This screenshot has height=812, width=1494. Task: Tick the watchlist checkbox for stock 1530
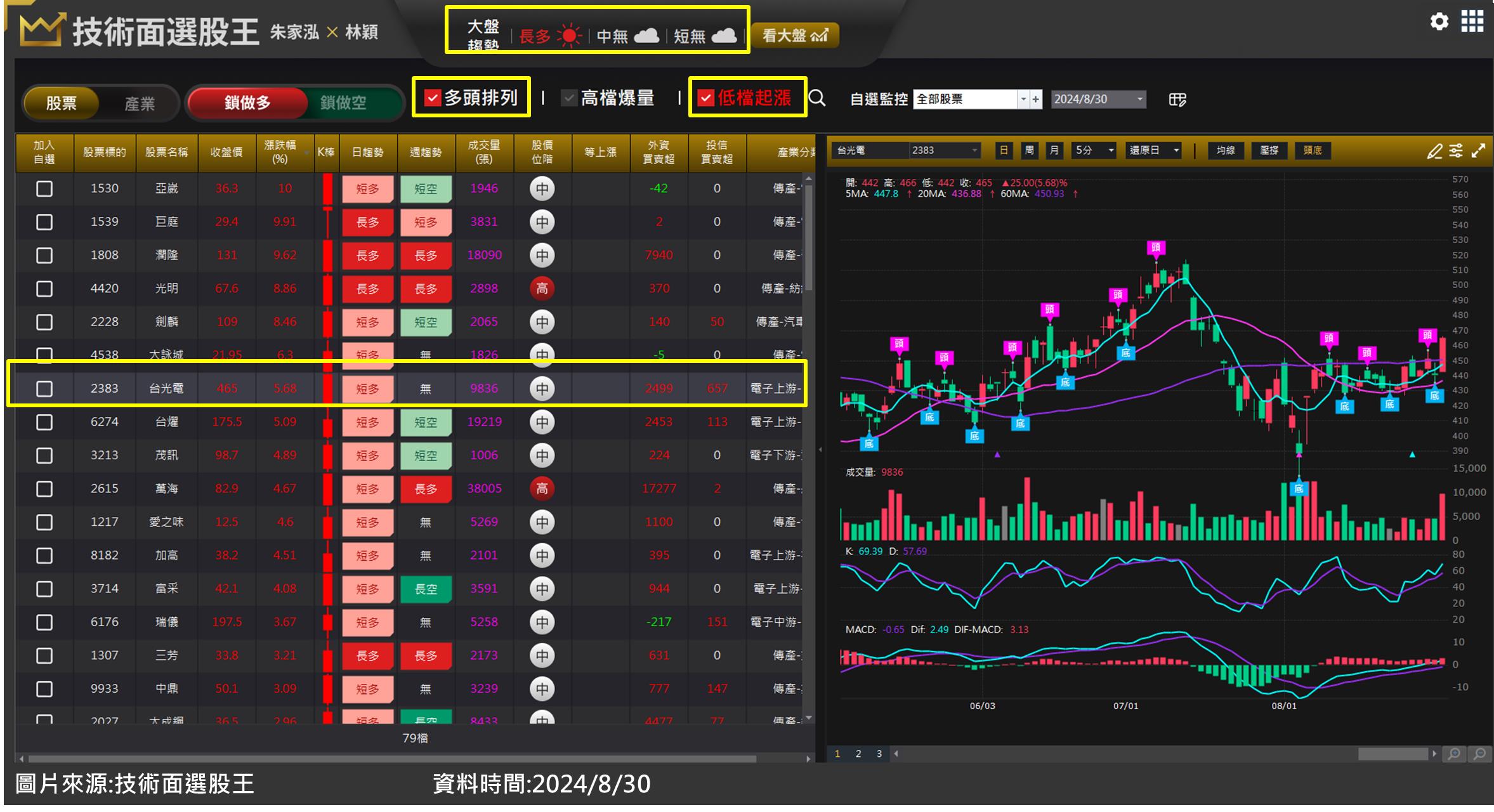click(44, 188)
